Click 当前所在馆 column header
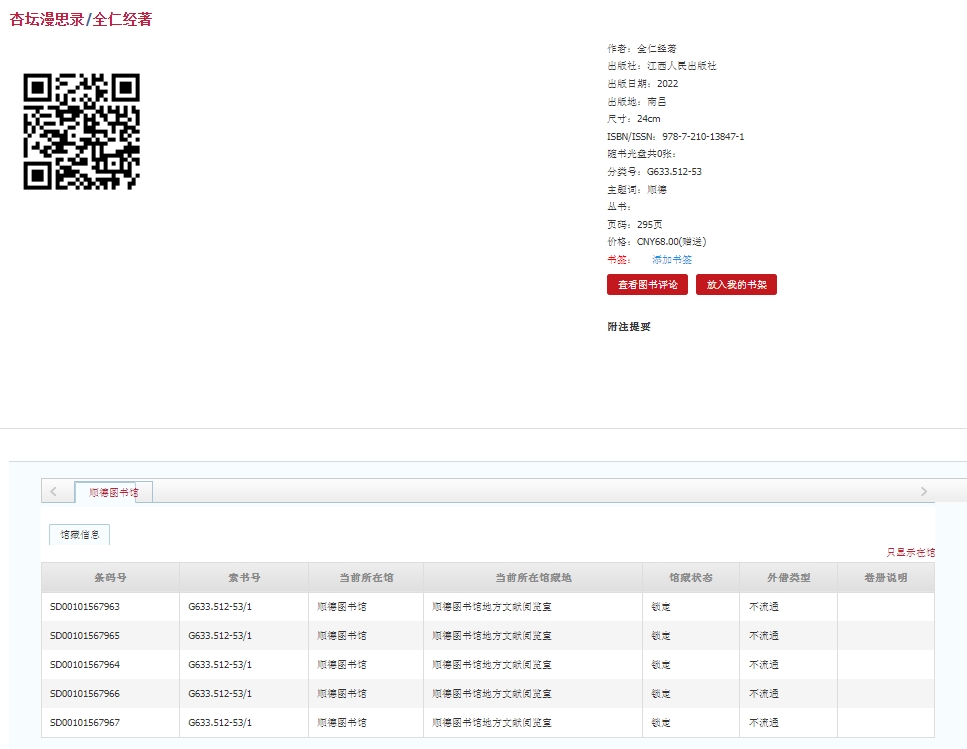The height and width of the screenshot is (749, 967). (x=366, y=578)
